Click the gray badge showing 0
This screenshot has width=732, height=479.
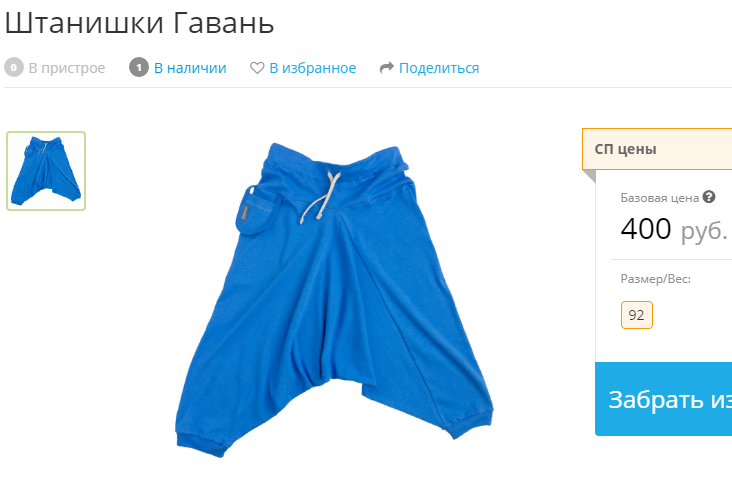[14, 68]
